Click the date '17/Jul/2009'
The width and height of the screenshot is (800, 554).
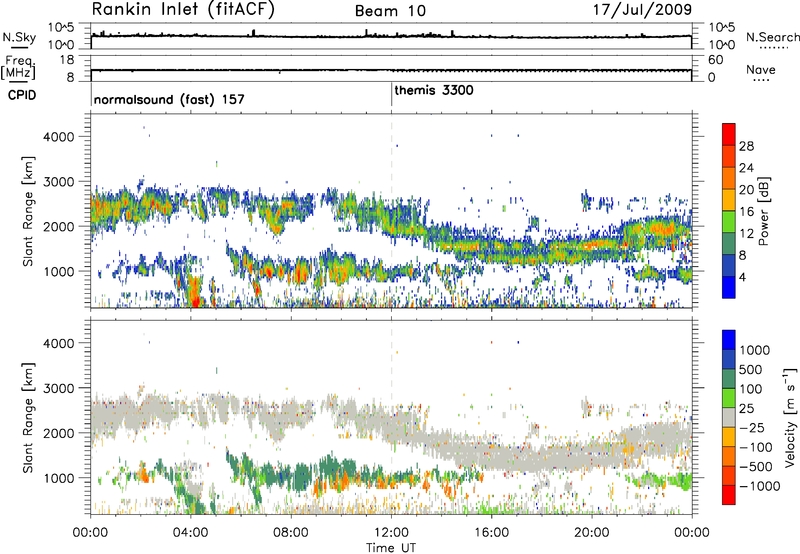point(642,10)
